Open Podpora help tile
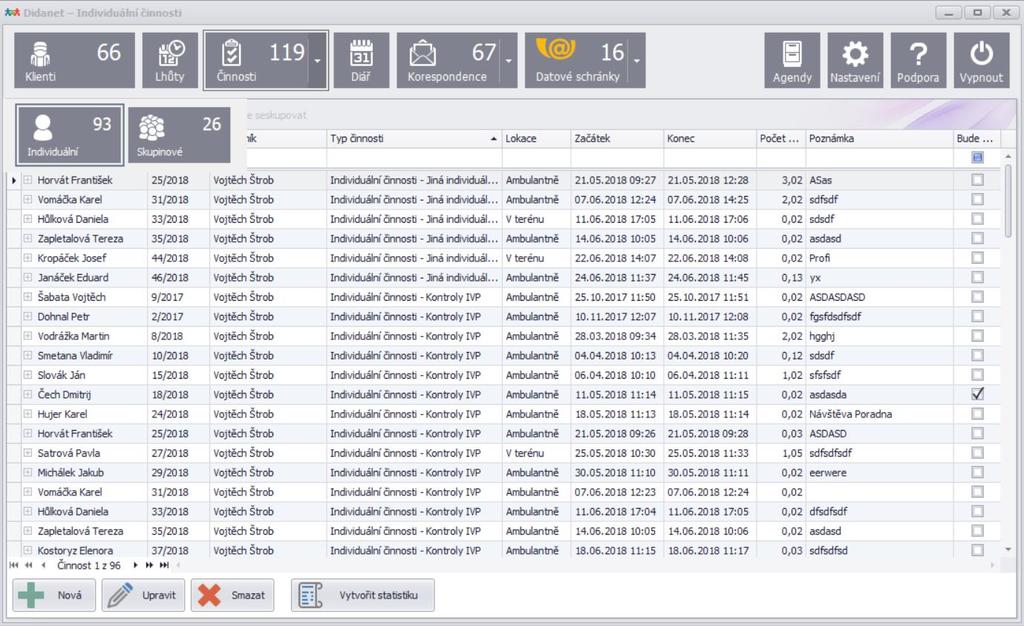Viewport: 1024px width, 626px height. 918,60
